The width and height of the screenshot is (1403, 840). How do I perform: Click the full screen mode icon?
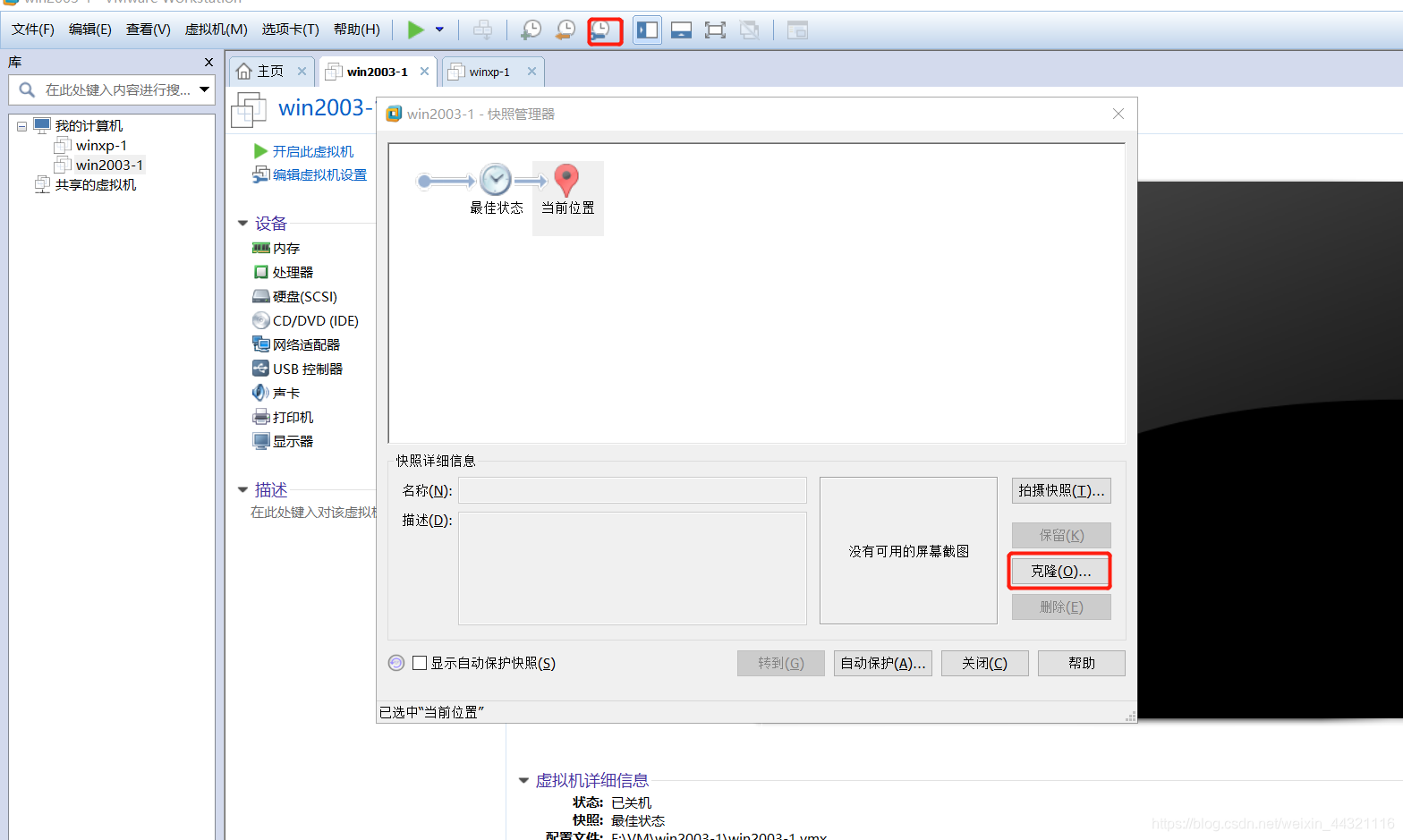(x=715, y=30)
